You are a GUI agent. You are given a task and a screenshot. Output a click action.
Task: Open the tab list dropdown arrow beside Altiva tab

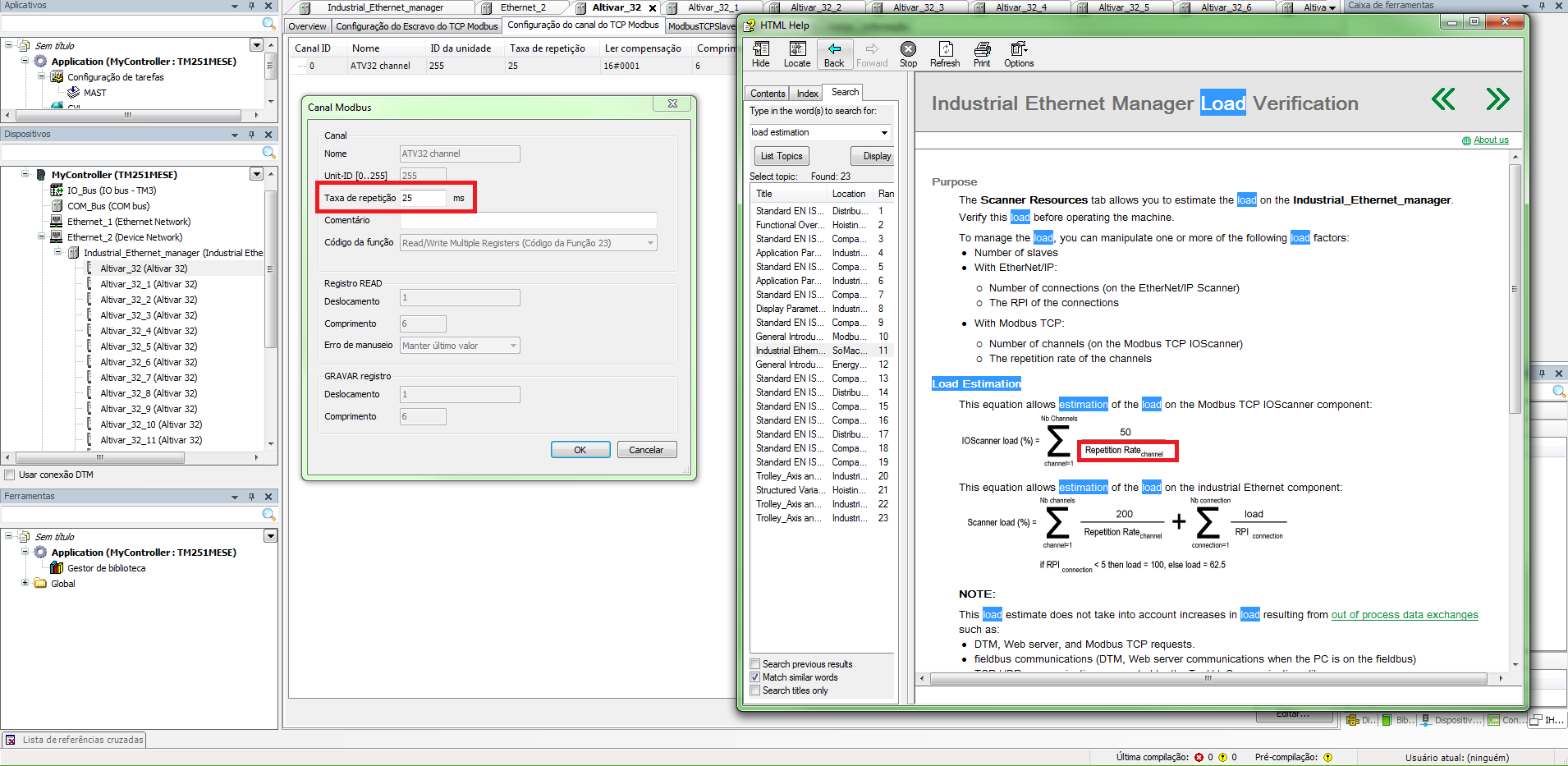pyautogui.click(x=1332, y=8)
